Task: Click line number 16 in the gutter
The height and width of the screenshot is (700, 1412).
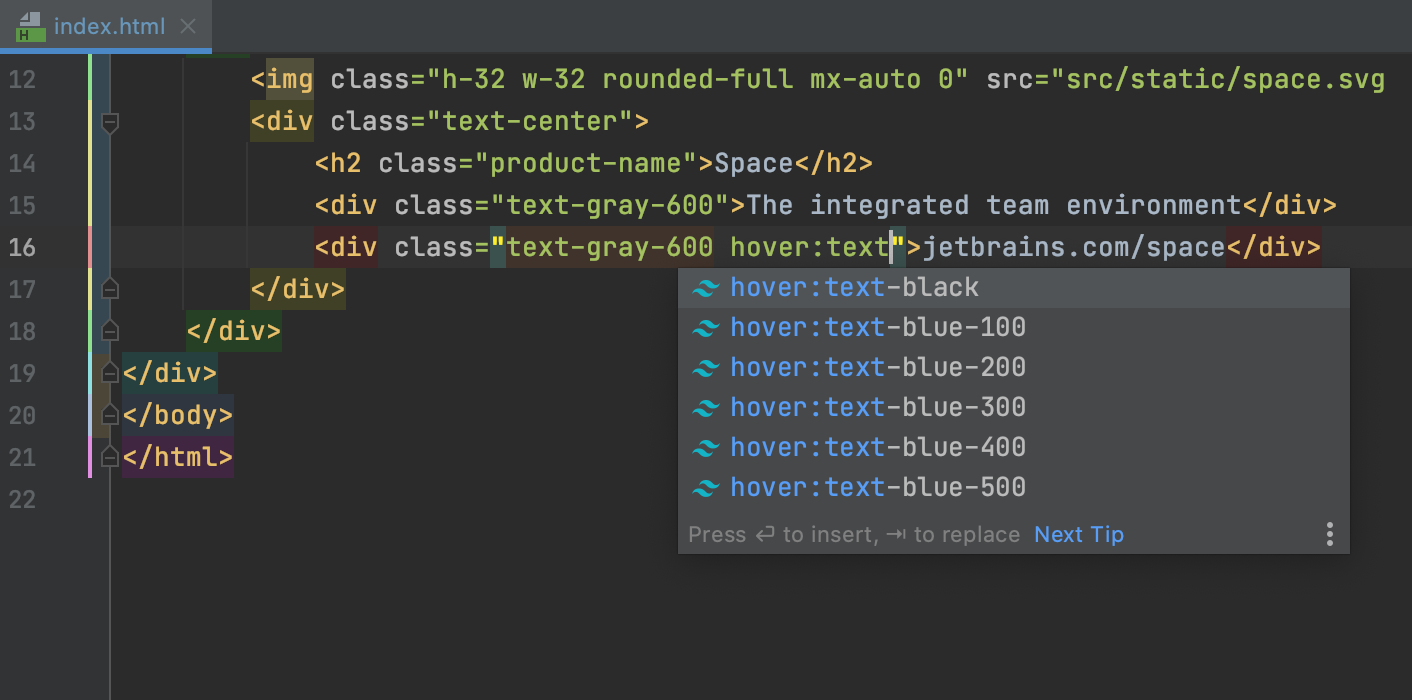Action: [22, 247]
